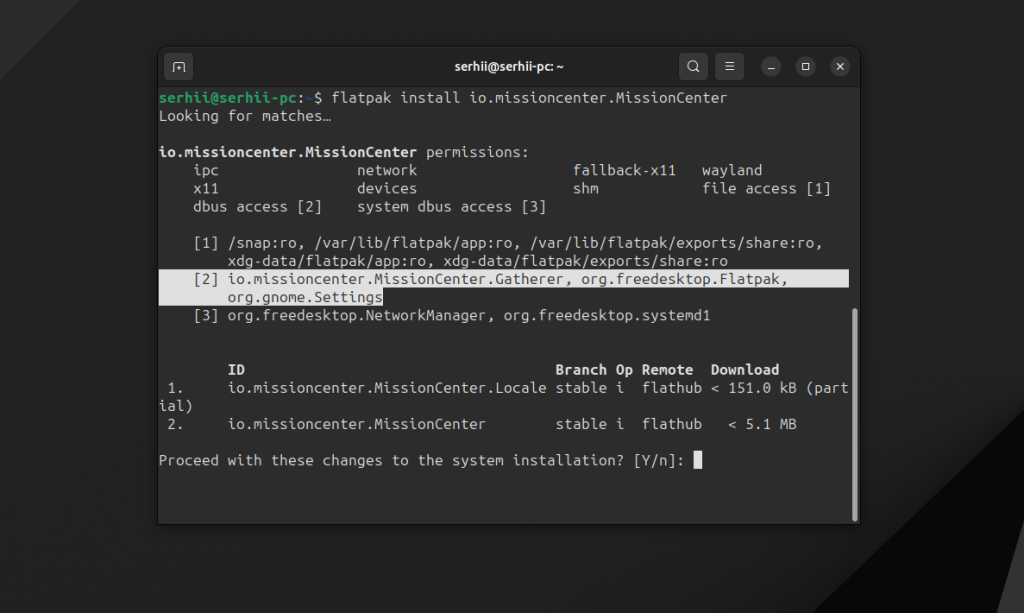Click 'xdg-data/flatpak/app:ro' path

327,261
